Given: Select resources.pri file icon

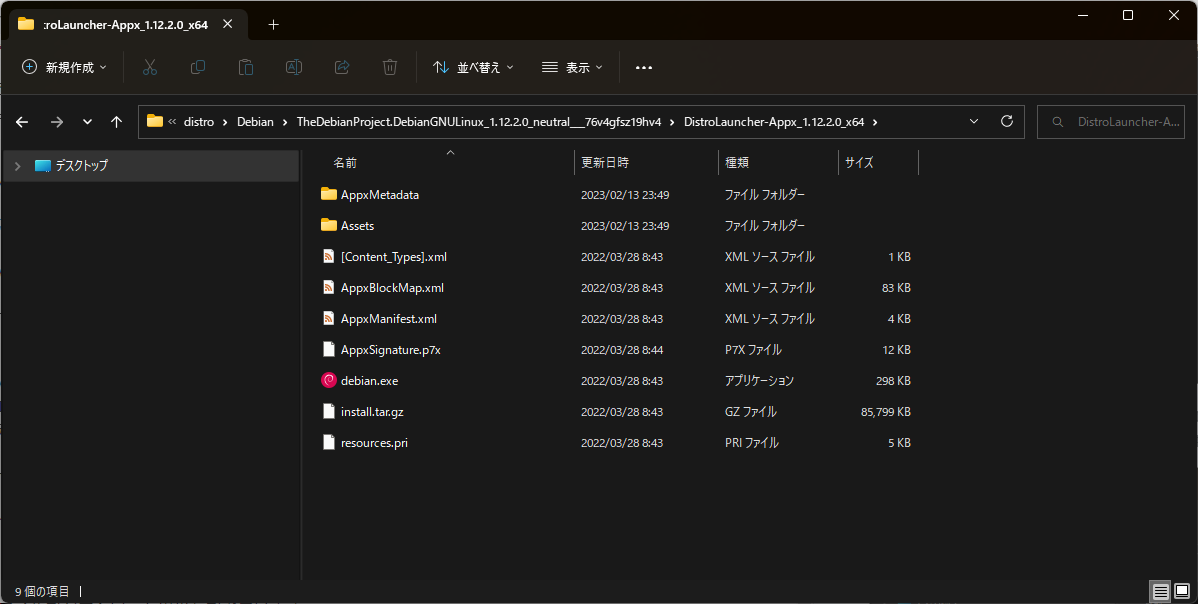Looking at the screenshot, I should (x=329, y=443).
